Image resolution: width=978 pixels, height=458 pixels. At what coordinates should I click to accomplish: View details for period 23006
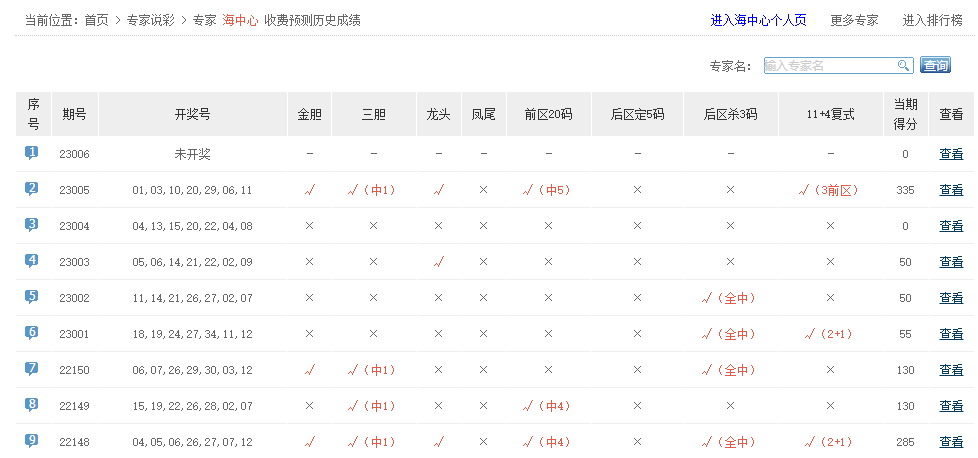[x=951, y=154]
